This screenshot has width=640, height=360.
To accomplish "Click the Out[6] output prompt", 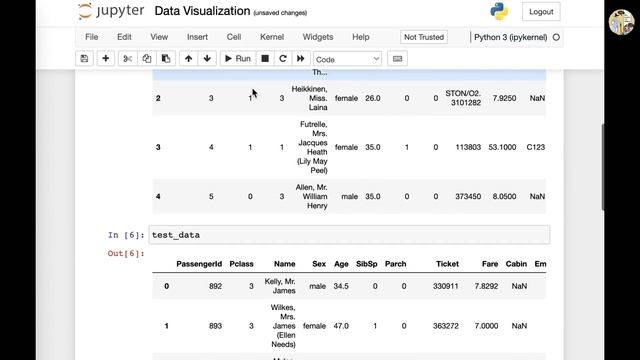I will click(x=126, y=253).
